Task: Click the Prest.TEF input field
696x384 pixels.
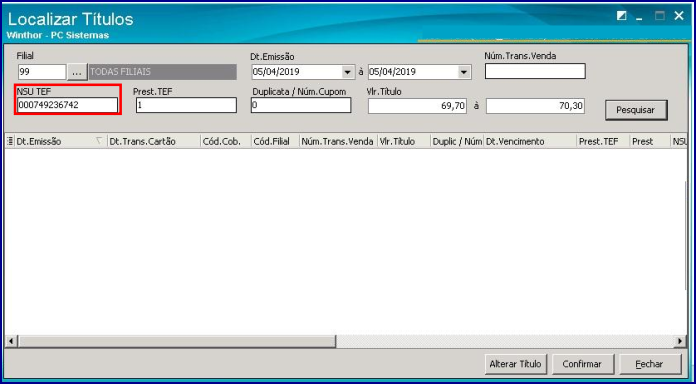Action: click(x=186, y=105)
